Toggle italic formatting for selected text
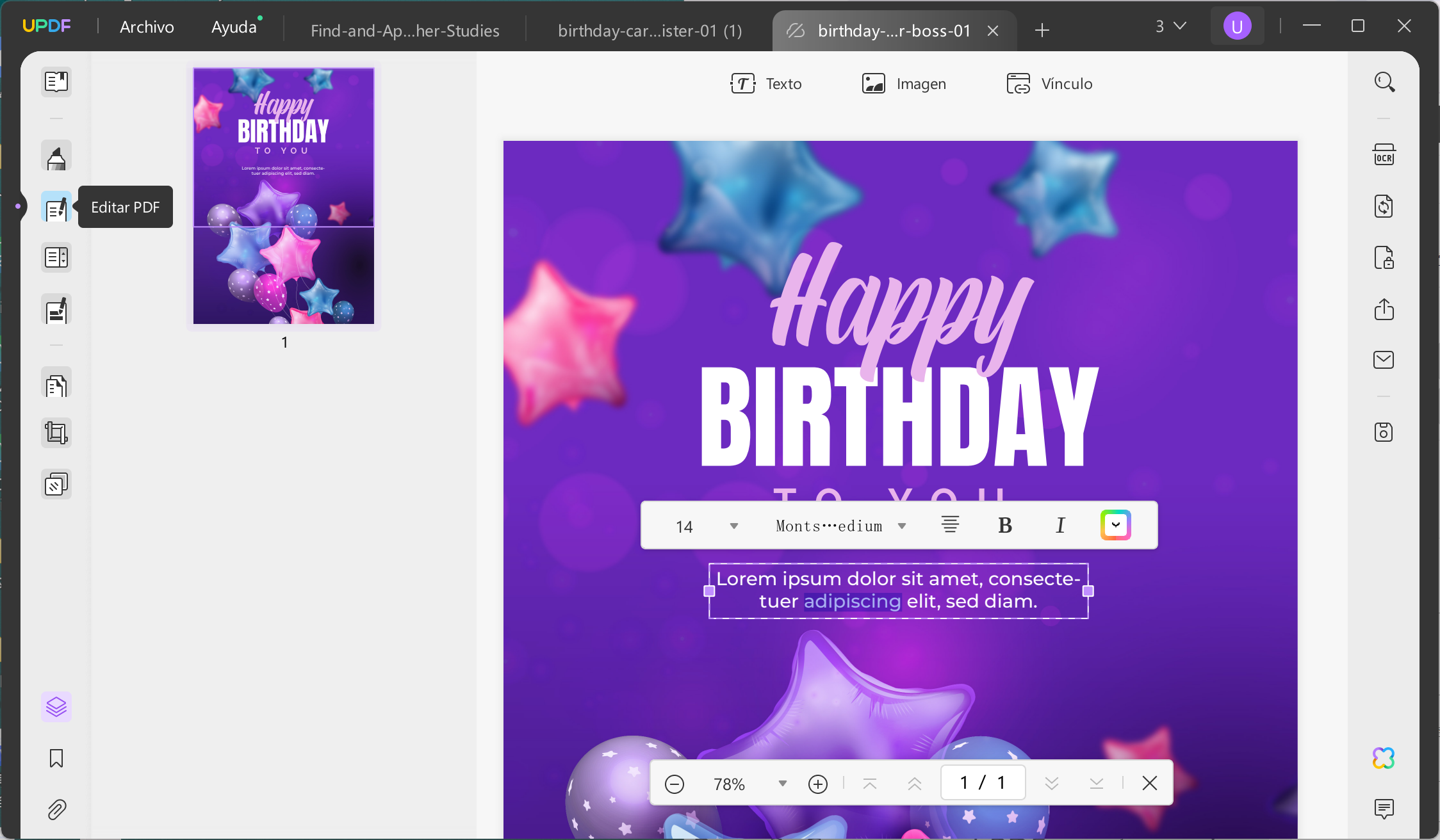The width and height of the screenshot is (1440, 840). 1060,526
